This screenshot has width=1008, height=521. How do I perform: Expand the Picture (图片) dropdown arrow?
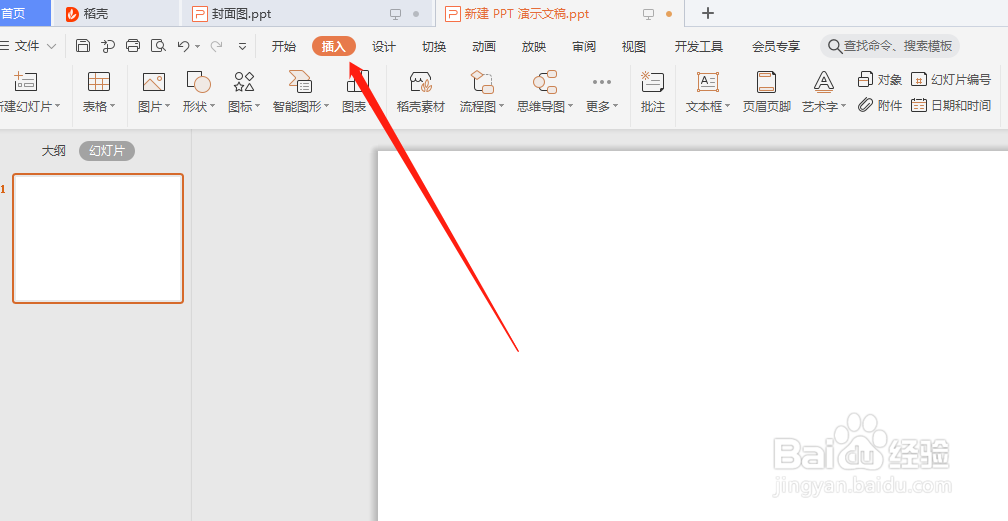point(167,106)
